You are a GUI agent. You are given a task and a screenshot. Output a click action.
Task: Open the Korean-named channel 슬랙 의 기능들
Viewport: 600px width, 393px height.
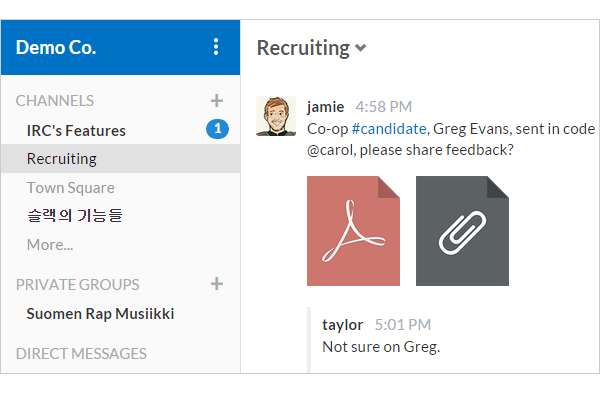pyautogui.click(x=75, y=215)
